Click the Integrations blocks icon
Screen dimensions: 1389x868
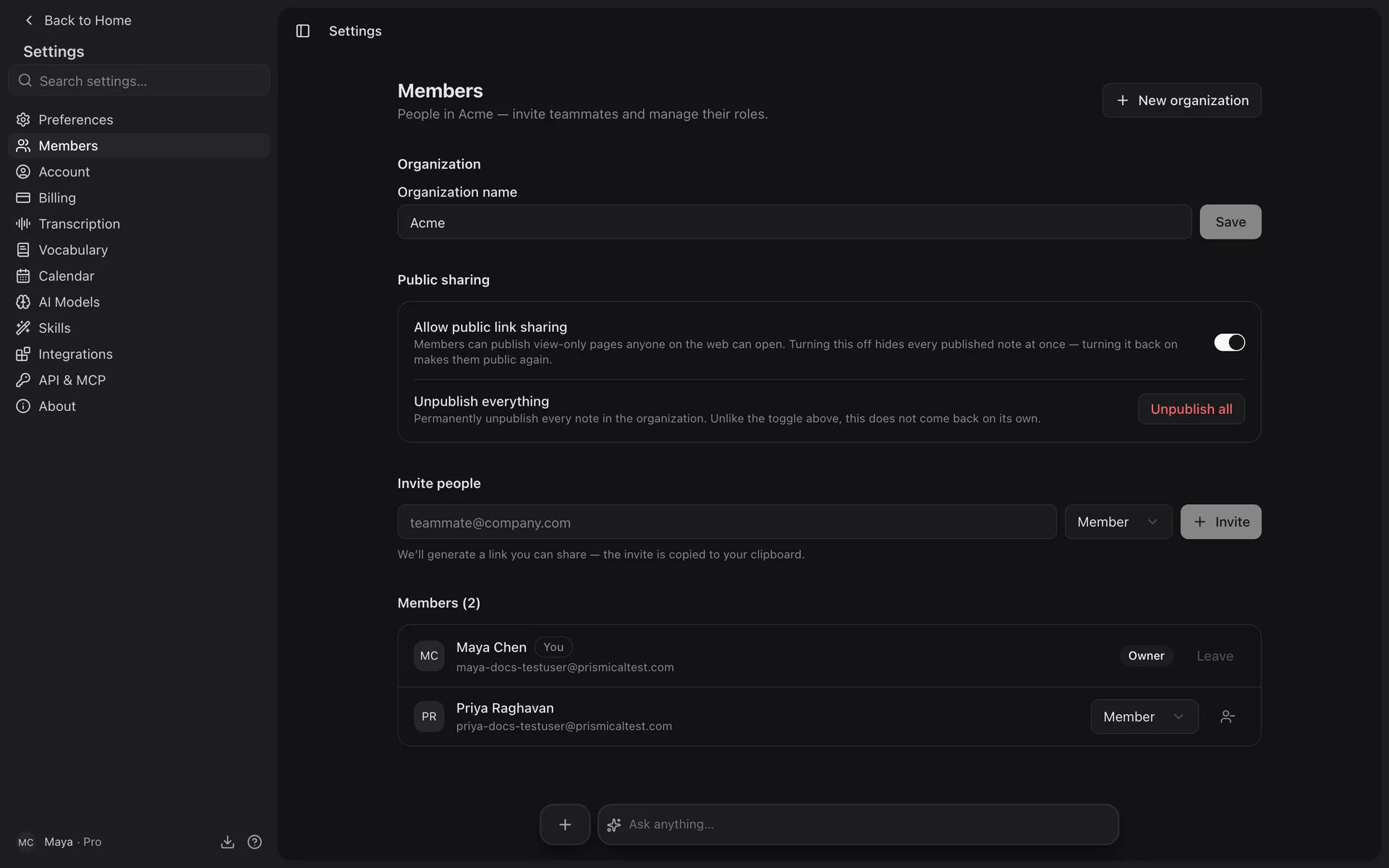pos(23,354)
